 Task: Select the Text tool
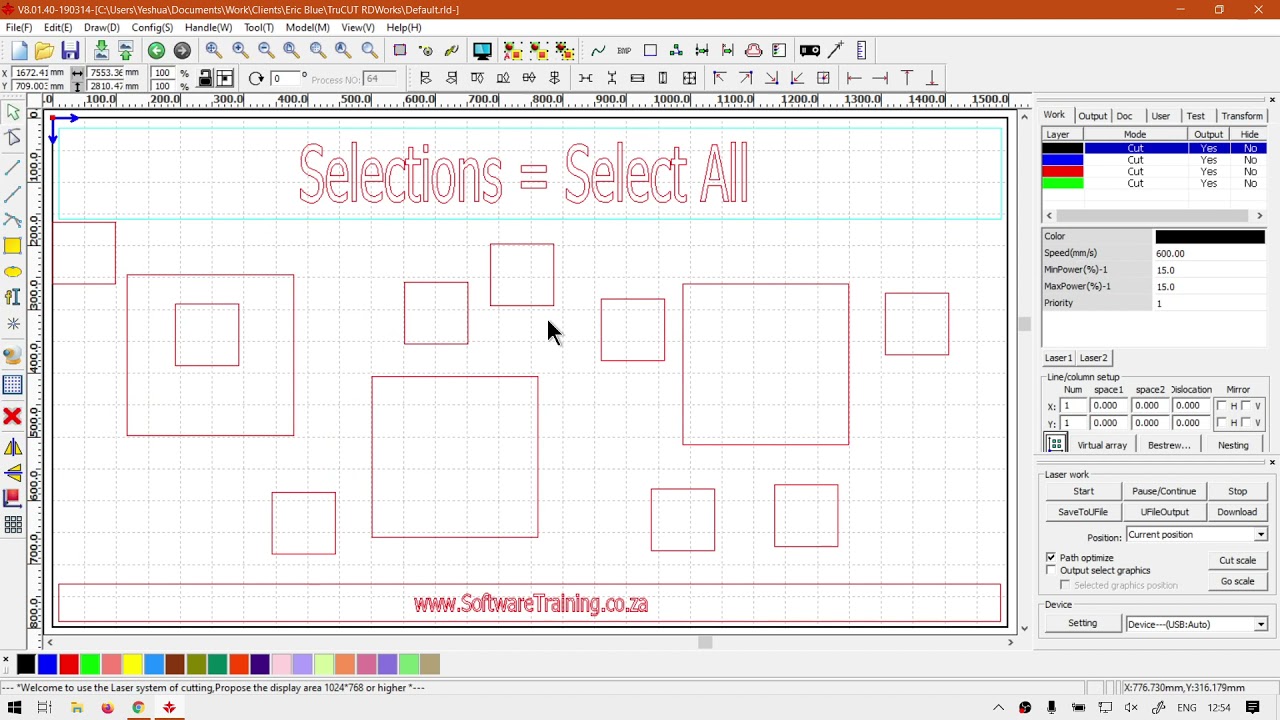click(13, 298)
